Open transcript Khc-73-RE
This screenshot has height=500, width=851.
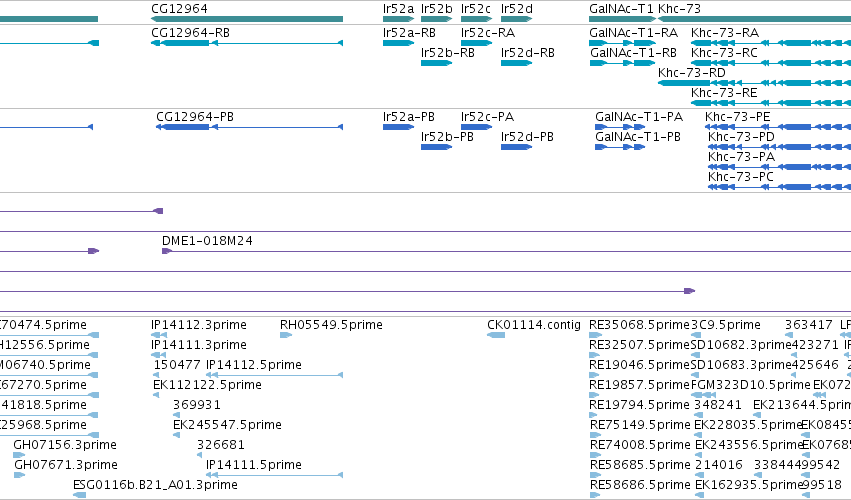[724, 93]
